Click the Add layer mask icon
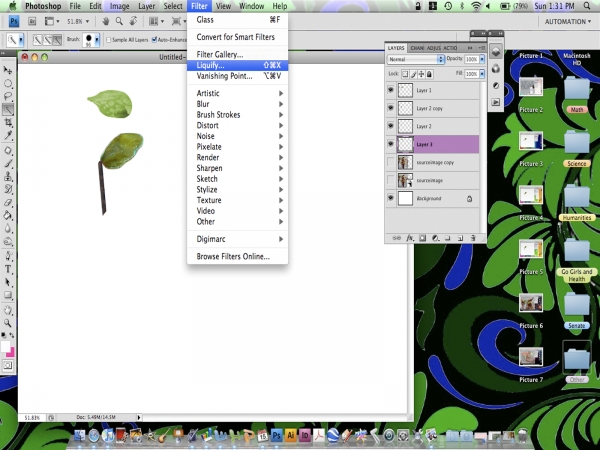600x450 pixels. [422, 238]
